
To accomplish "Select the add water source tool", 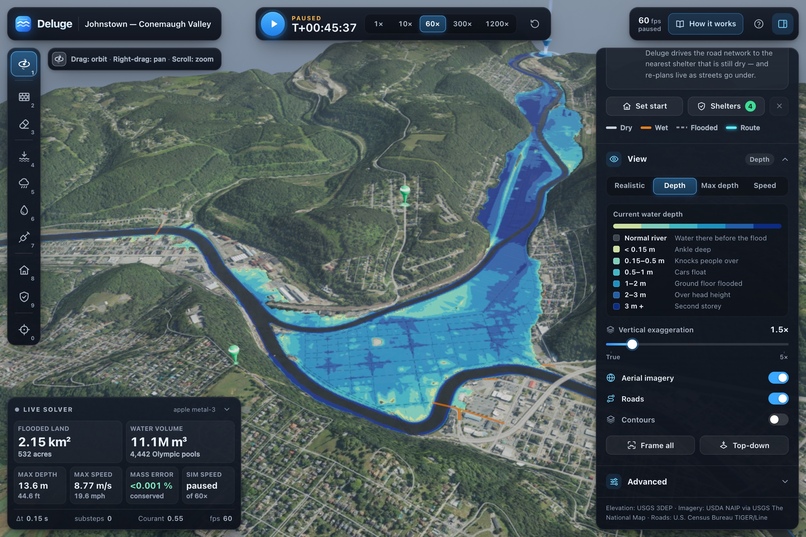I will [24, 156].
